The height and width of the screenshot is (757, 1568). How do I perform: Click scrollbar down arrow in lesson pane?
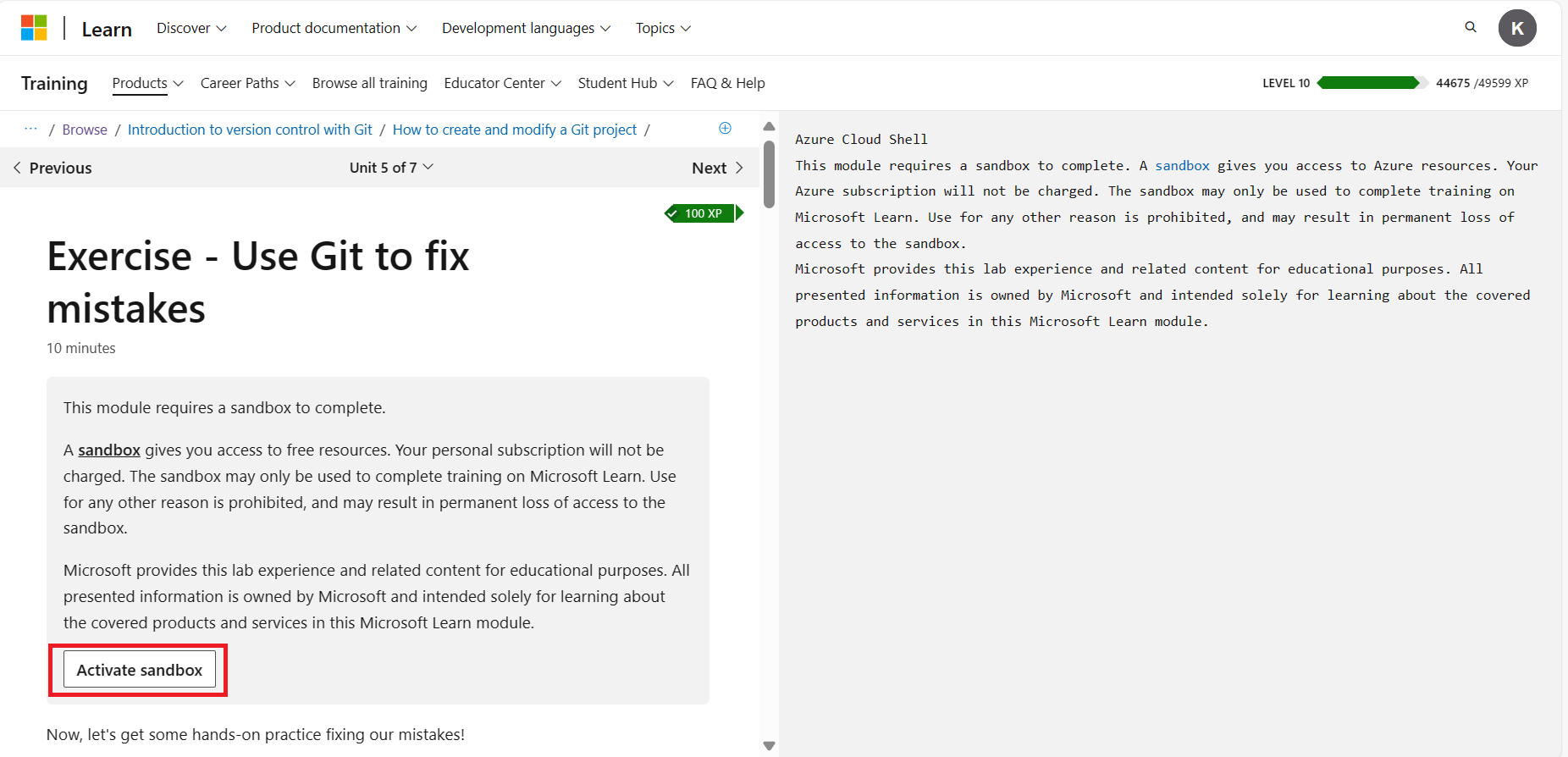(769, 746)
